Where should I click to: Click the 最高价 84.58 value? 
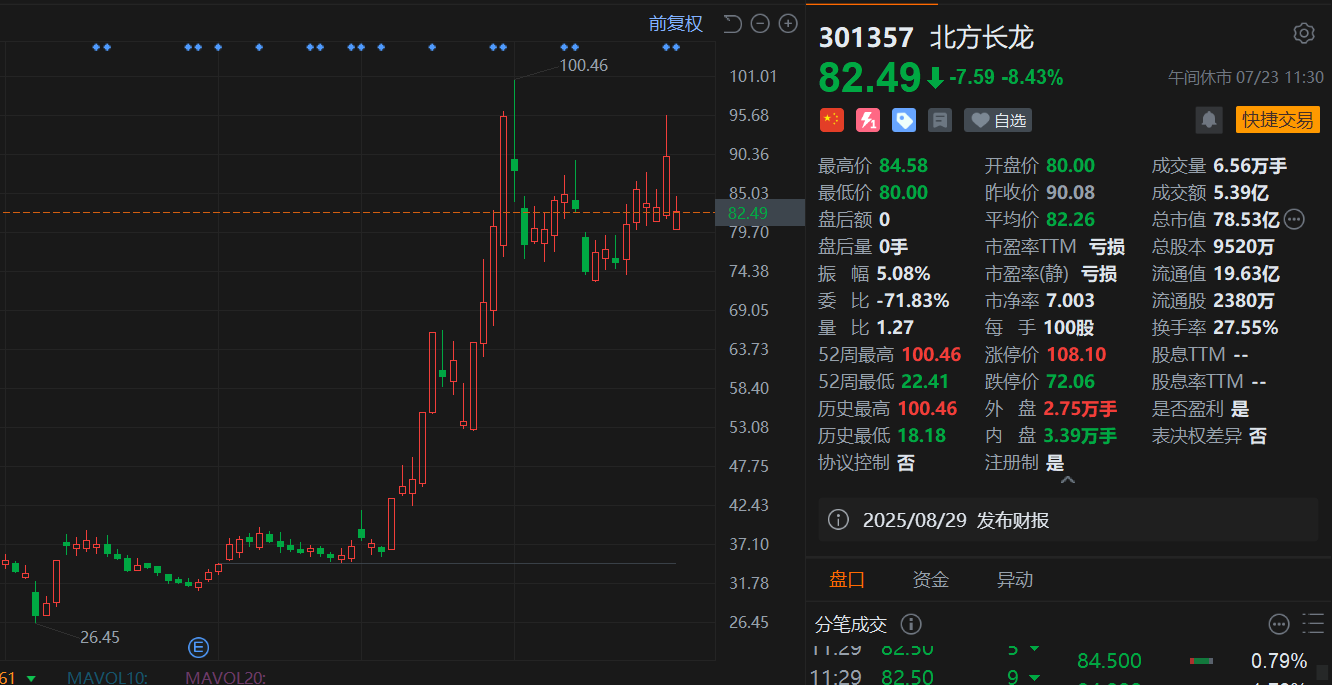coord(904,166)
